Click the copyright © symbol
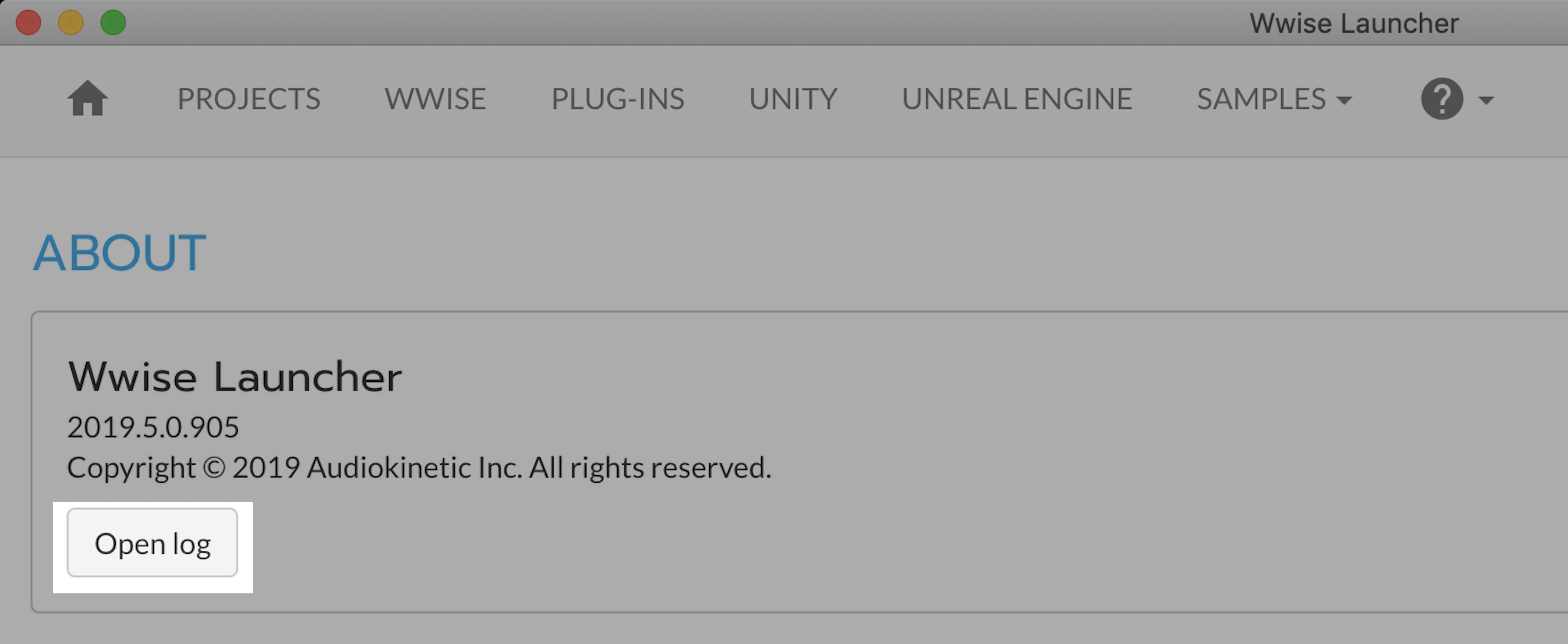Screen dimensions: 1568x644 [214, 468]
